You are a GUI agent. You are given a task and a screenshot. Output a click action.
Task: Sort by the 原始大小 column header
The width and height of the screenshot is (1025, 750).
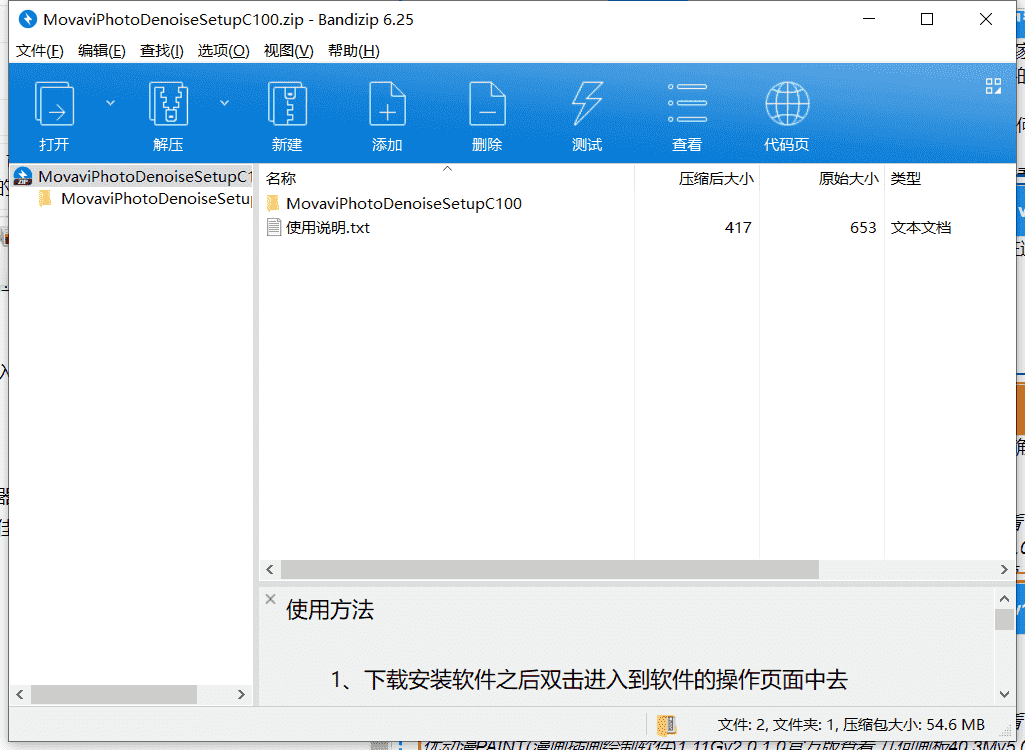point(822,178)
